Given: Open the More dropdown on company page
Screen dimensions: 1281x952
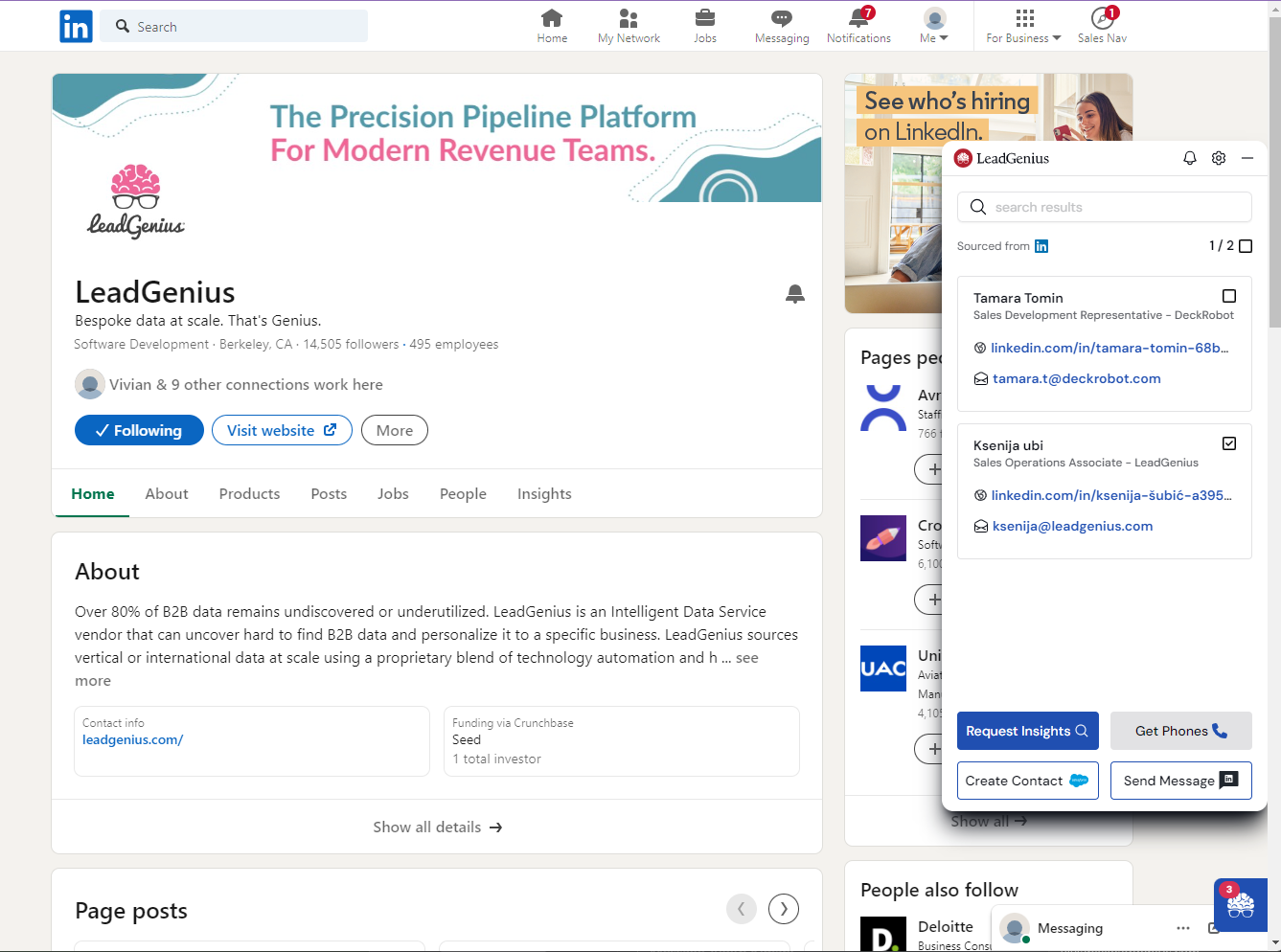Looking at the screenshot, I should pyautogui.click(x=395, y=430).
